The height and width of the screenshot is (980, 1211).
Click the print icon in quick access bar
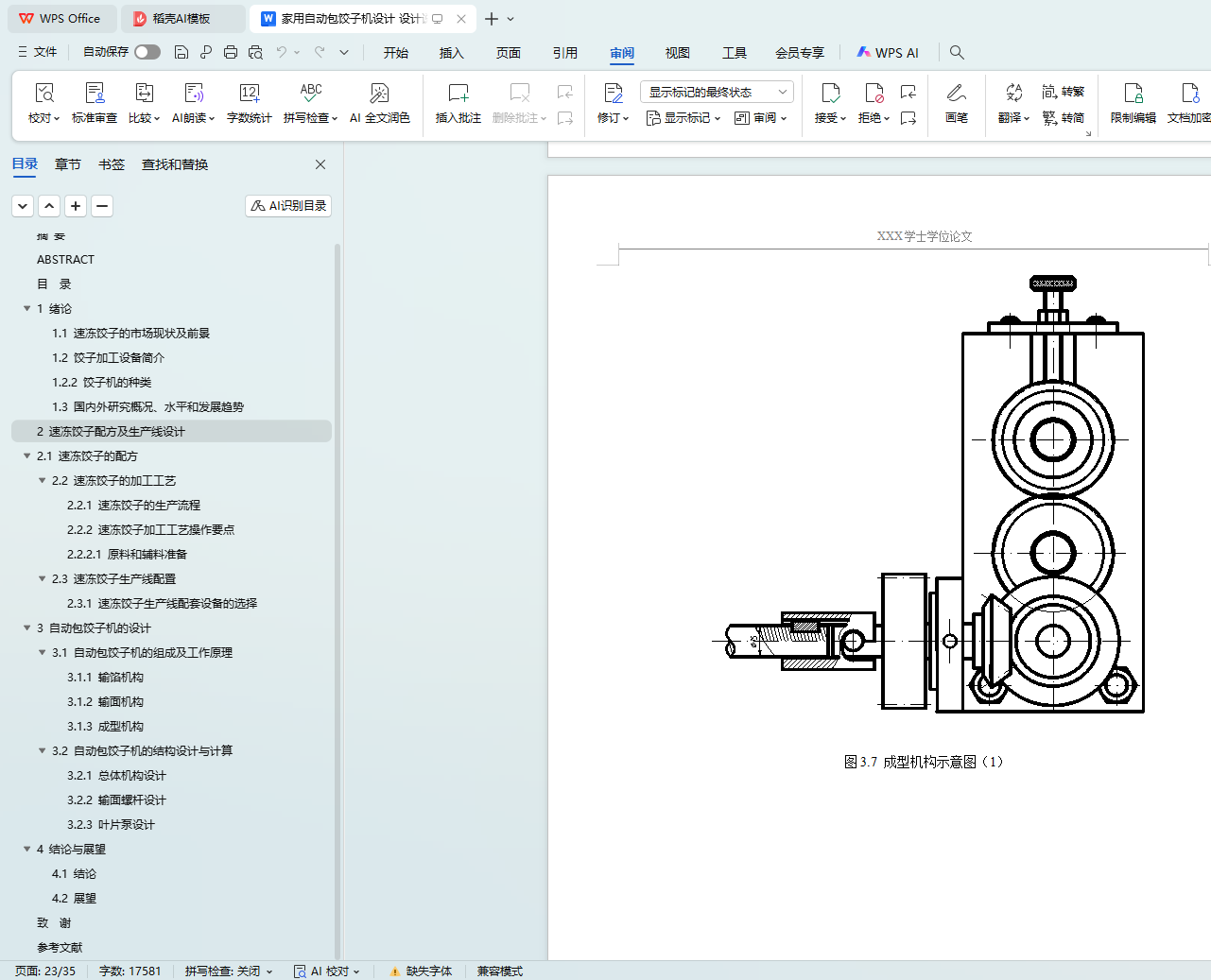(x=231, y=53)
